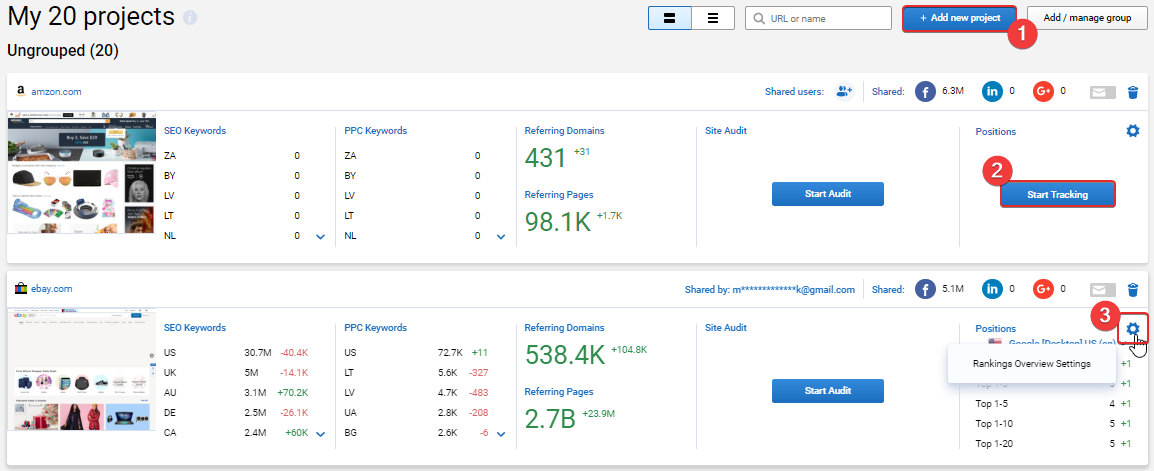Image resolution: width=1154 pixels, height=471 pixels.
Task: Click LinkedIn share icon in amzon.com row
Action: point(992,91)
